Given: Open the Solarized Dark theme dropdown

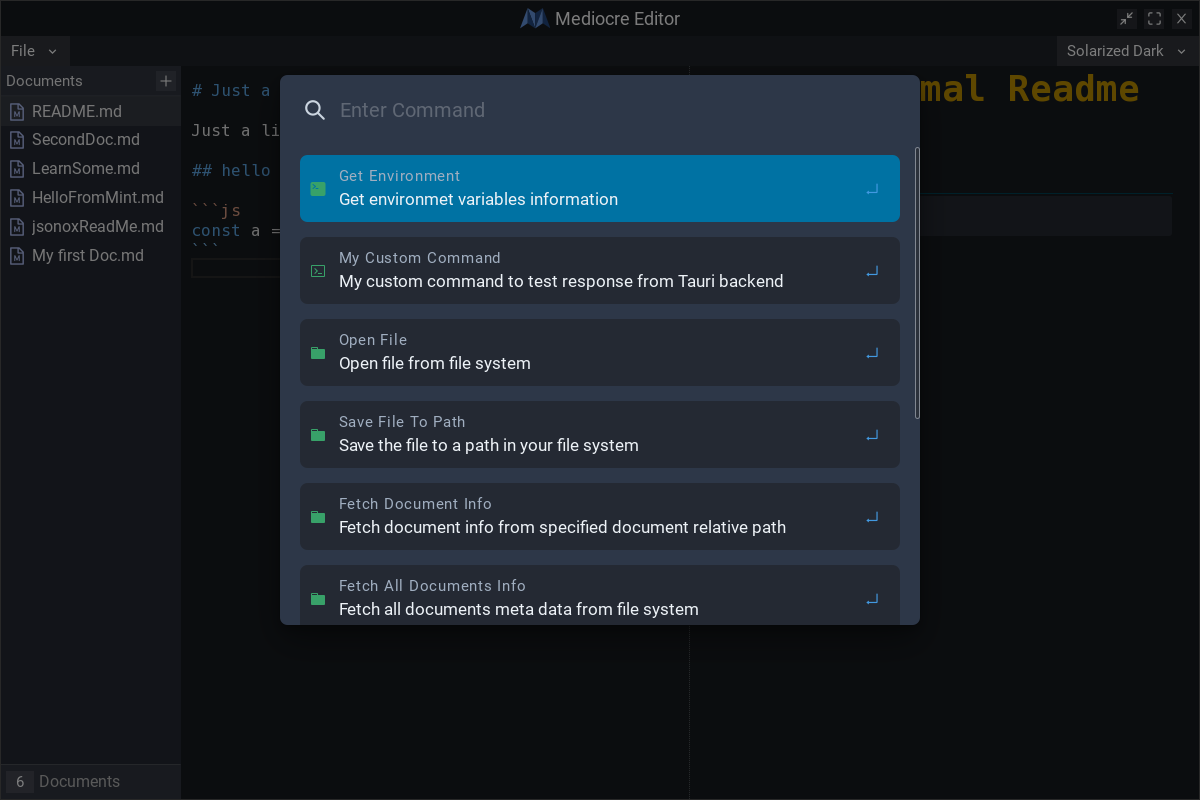Looking at the screenshot, I should point(1127,51).
